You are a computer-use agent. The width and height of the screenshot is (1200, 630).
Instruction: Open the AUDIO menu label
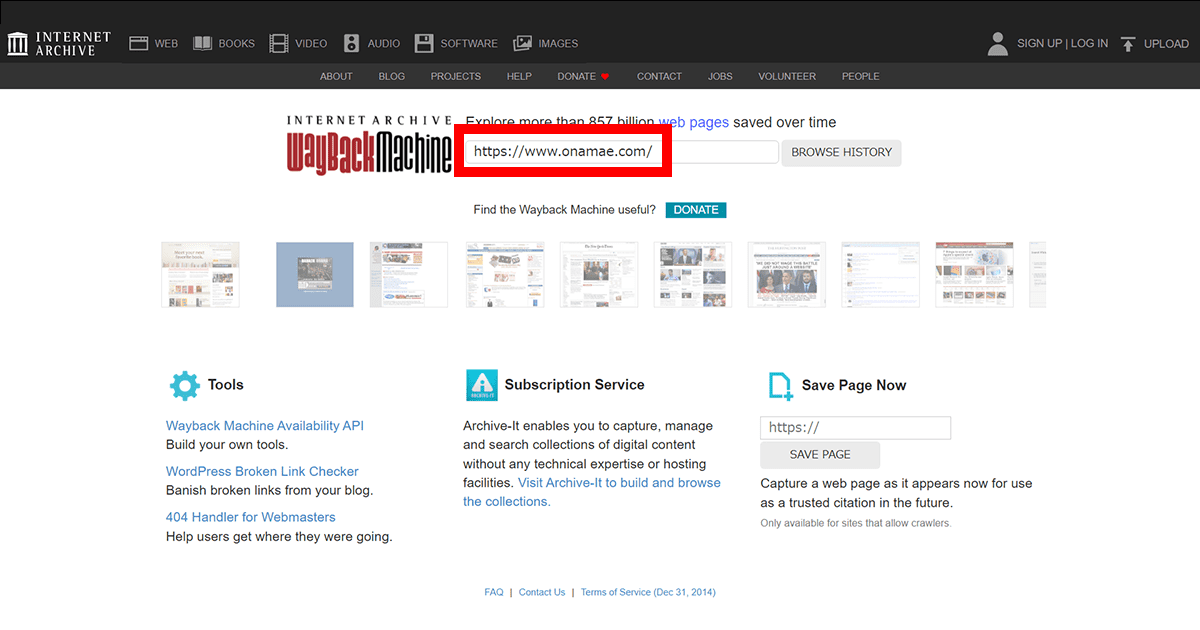tap(384, 44)
